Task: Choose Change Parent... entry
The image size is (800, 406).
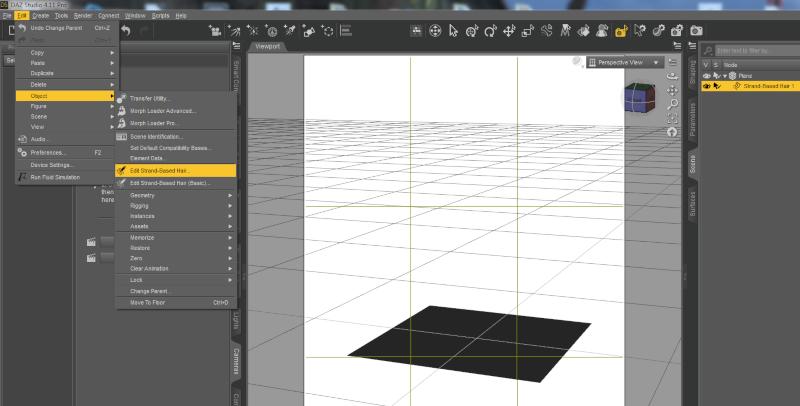Action: pyautogui.click(x=176, y=291)
